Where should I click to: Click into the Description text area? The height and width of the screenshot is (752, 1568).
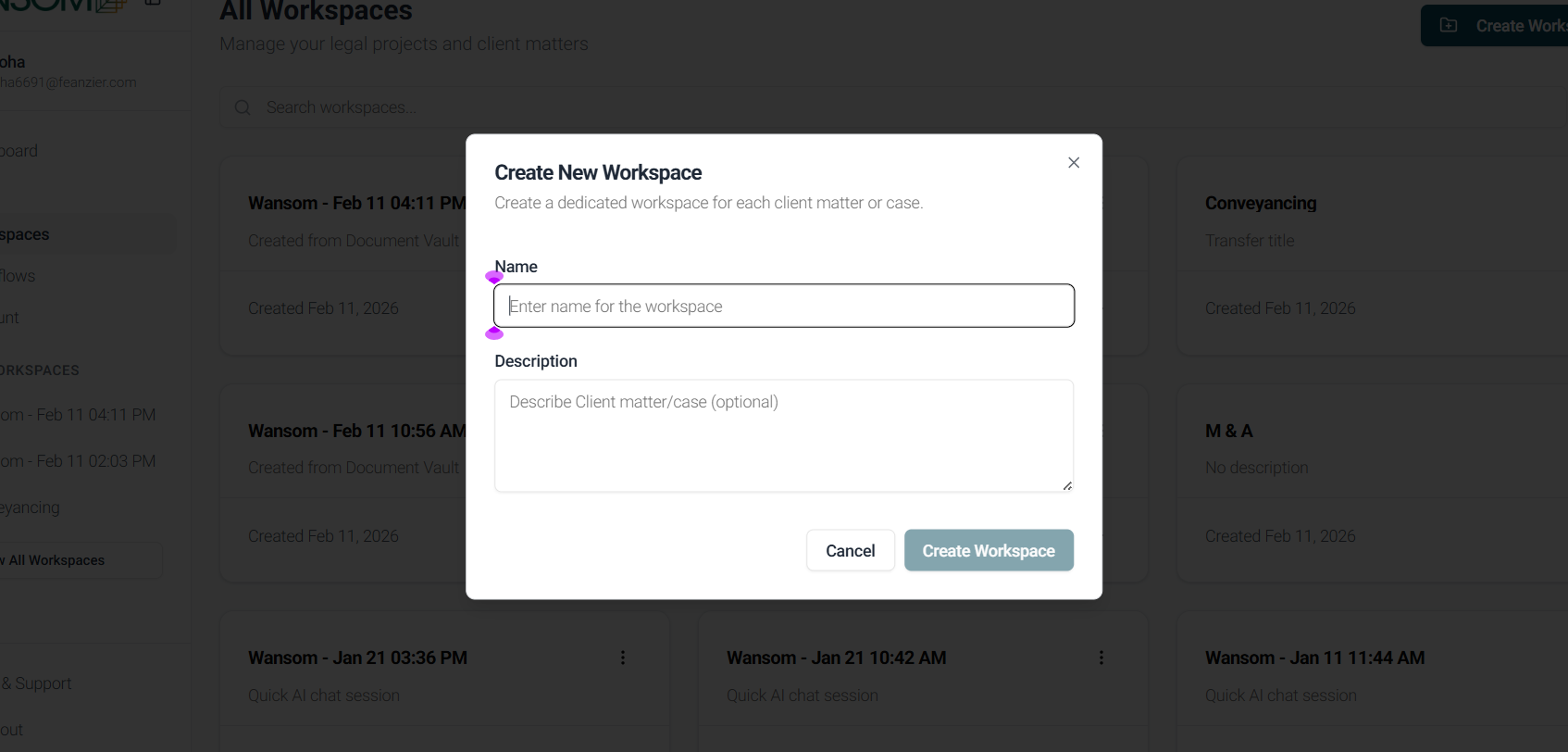click(784, 435)
